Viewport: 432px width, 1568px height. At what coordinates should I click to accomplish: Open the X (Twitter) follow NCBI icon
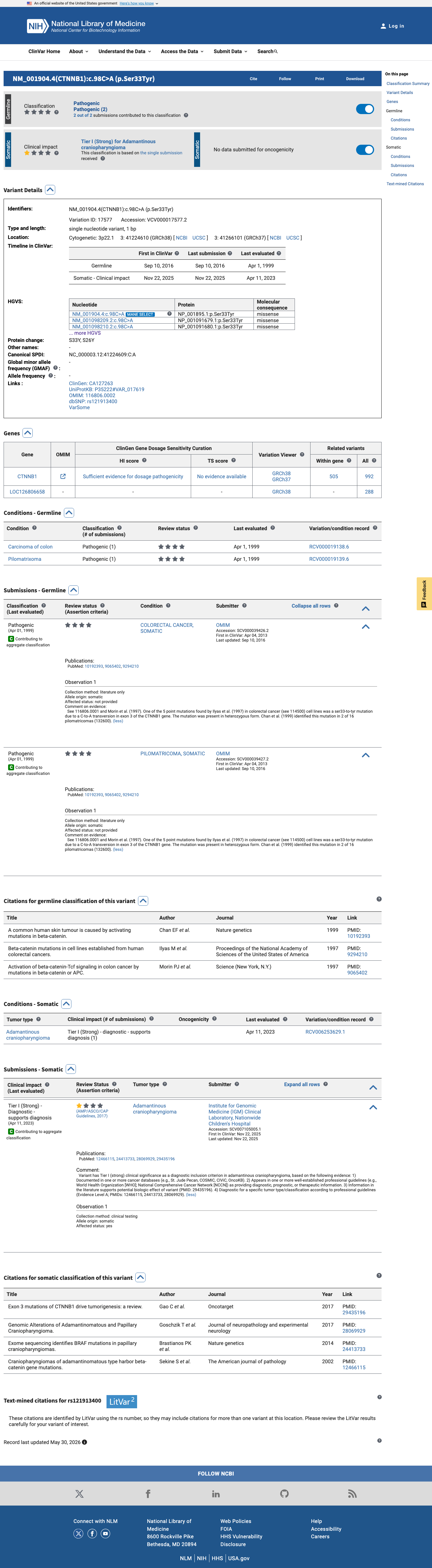[x=79, y=1494]
